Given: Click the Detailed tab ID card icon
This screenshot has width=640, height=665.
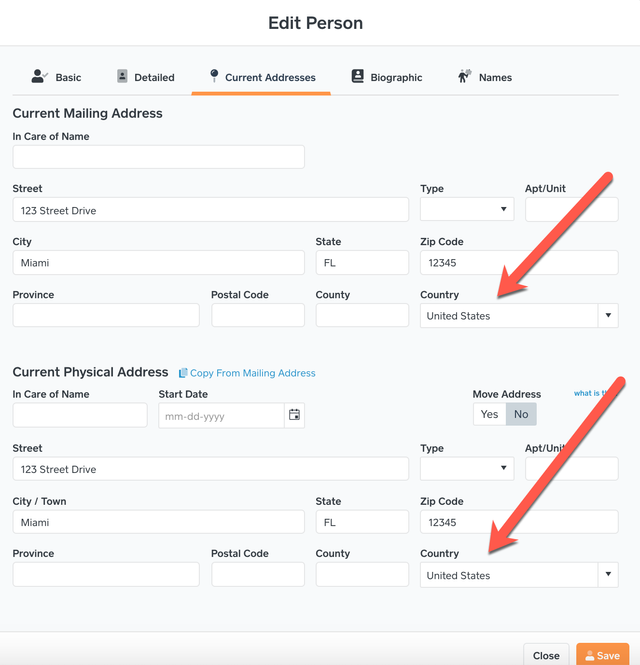Looking at the screenshot, I should (122, 76).
